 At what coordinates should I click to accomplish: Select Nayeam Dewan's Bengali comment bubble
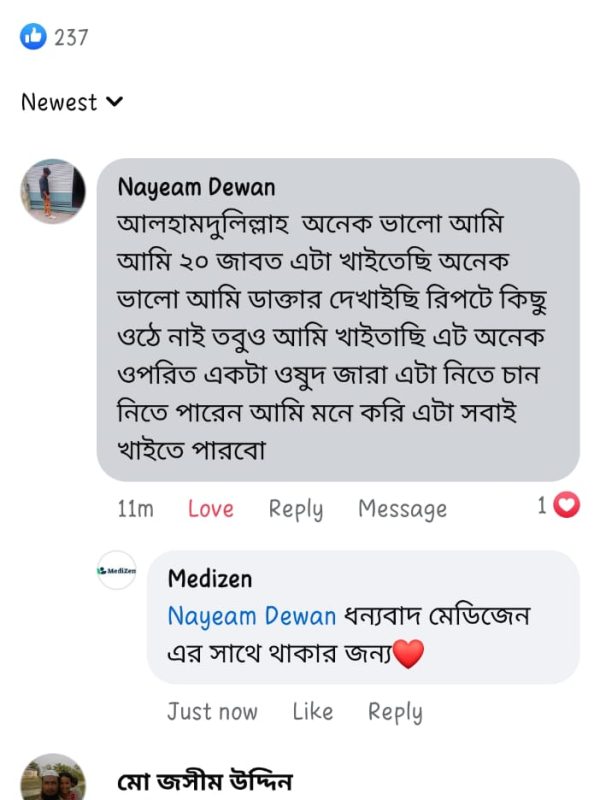click(338, 330)
